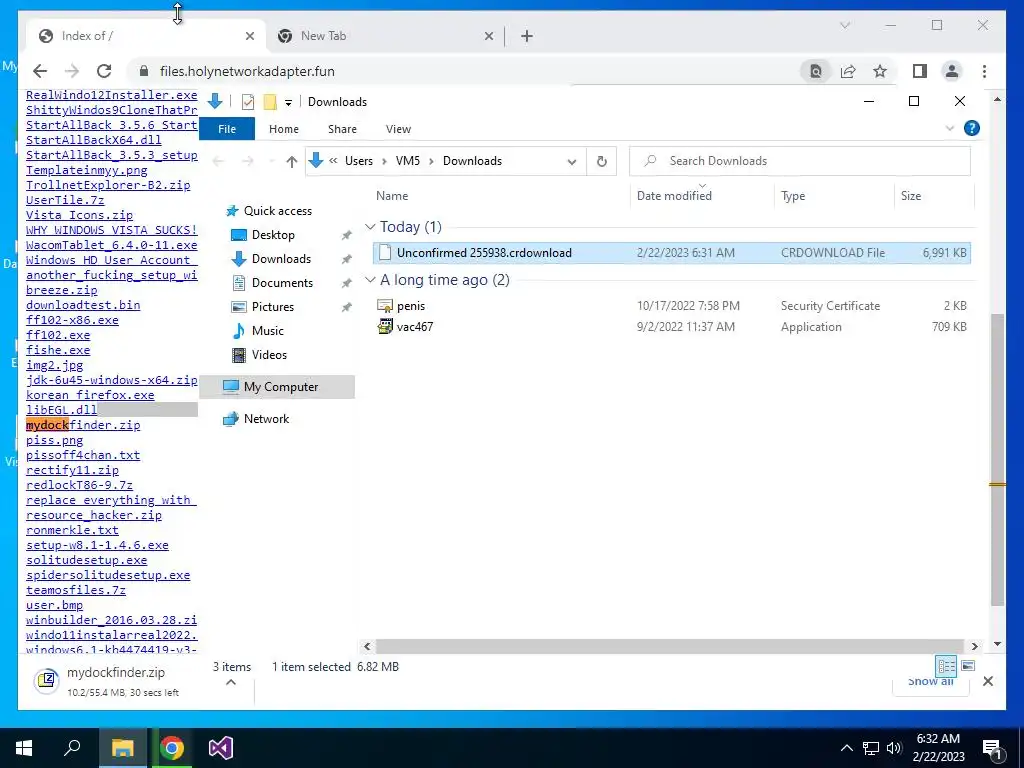This screenshot has height=768, width=1024.
Task: Reload the Chrome page
Action: [104, 71]
